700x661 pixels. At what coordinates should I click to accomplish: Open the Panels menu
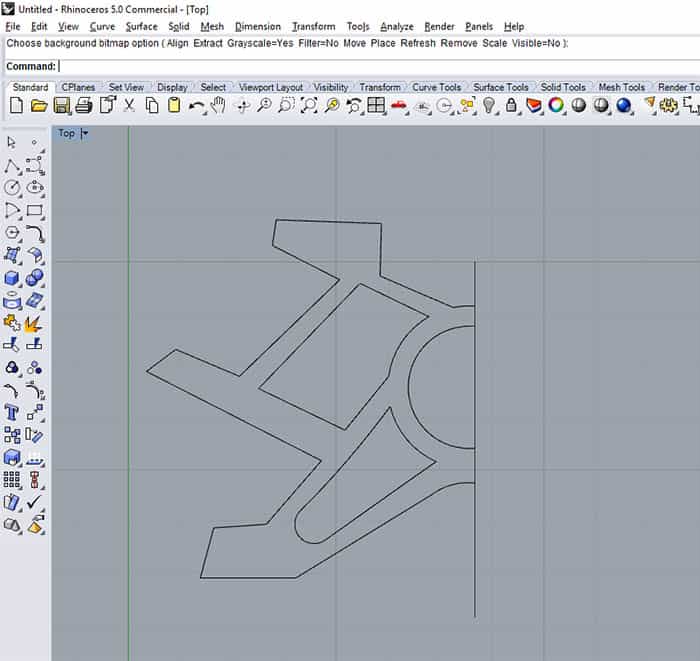(479, 27)
